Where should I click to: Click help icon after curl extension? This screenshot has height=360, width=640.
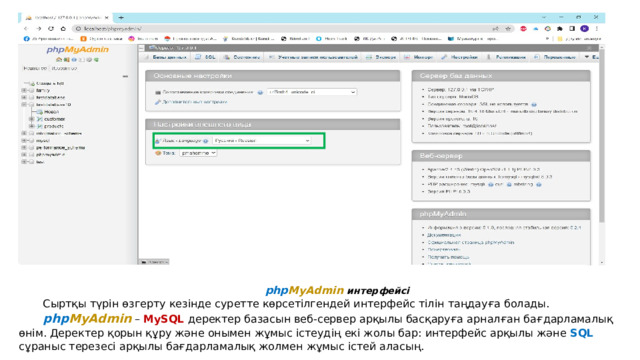coord(509,184)
